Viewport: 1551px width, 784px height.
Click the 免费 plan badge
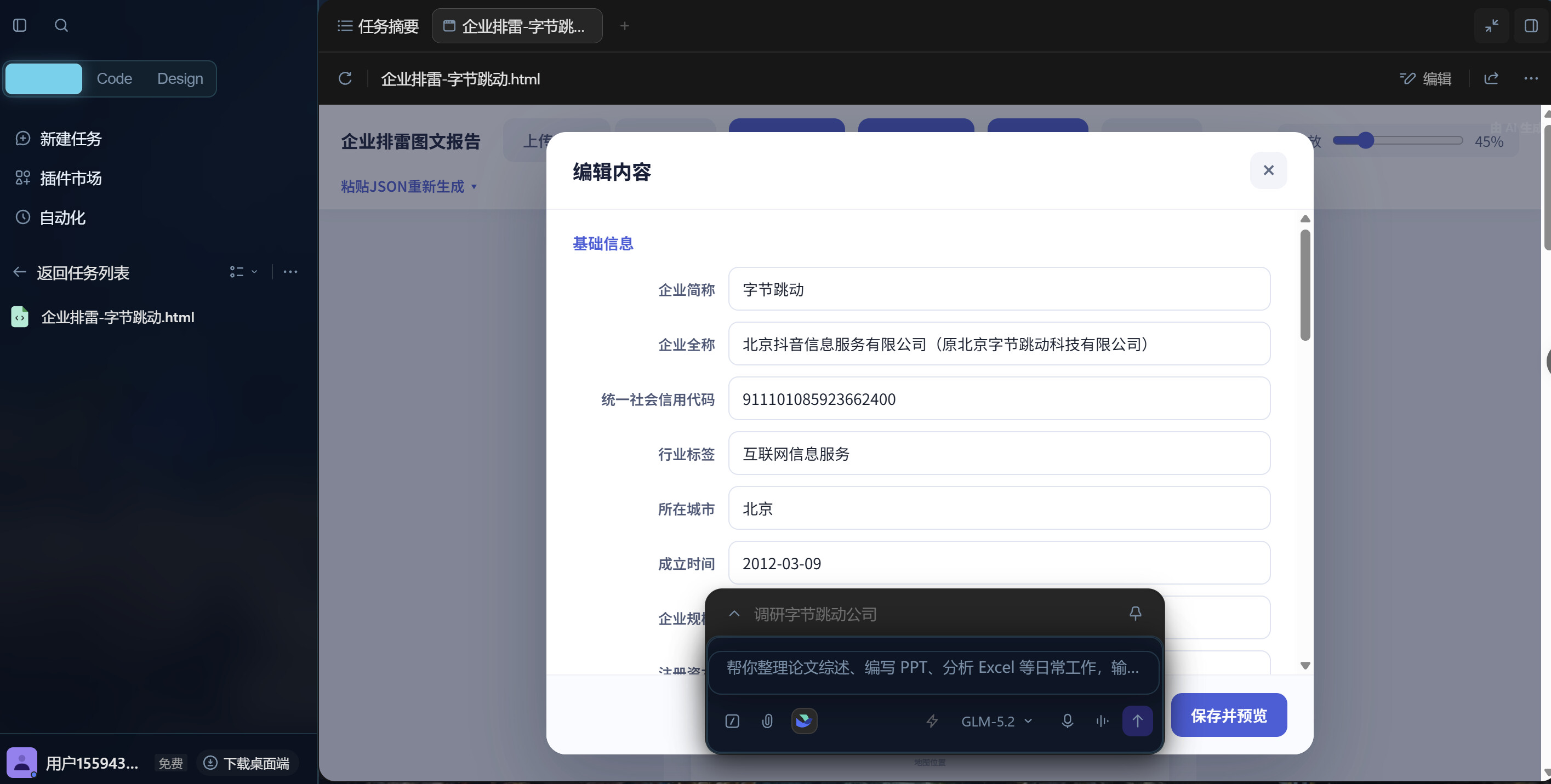pos(170,763)
